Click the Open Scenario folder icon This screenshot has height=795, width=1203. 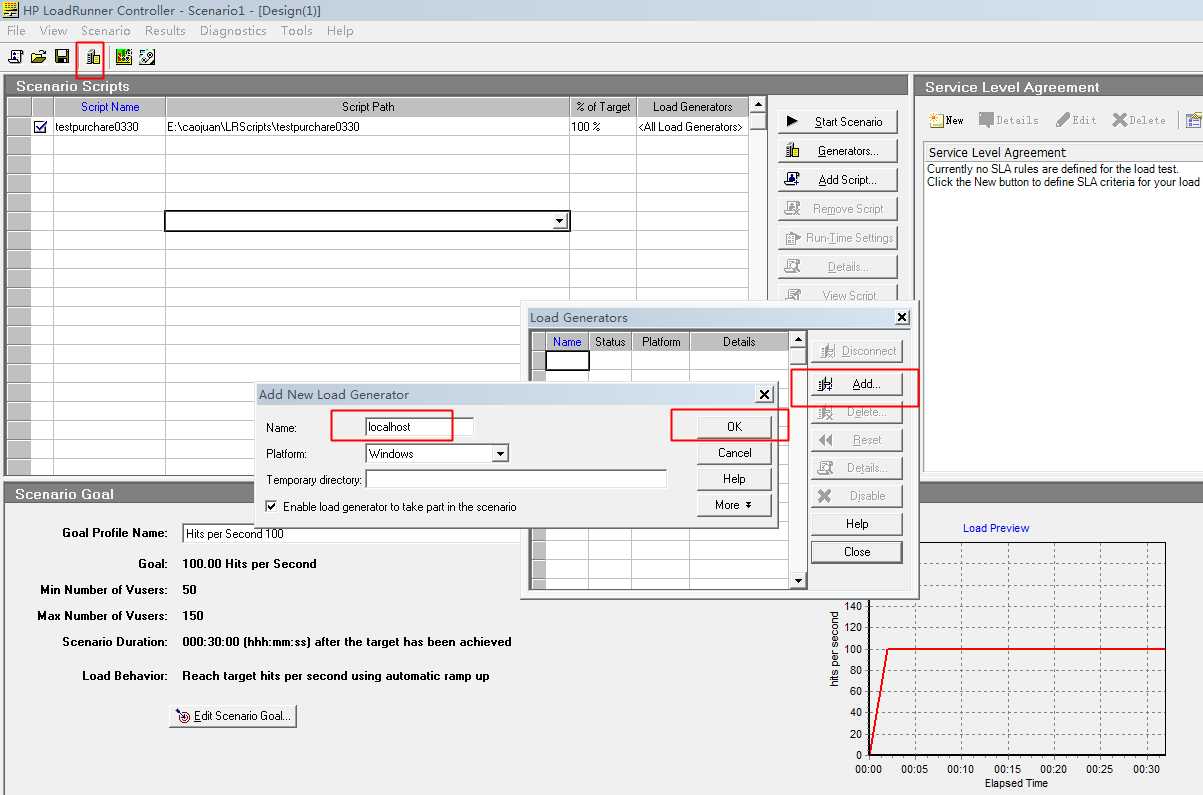coord(38,57)
